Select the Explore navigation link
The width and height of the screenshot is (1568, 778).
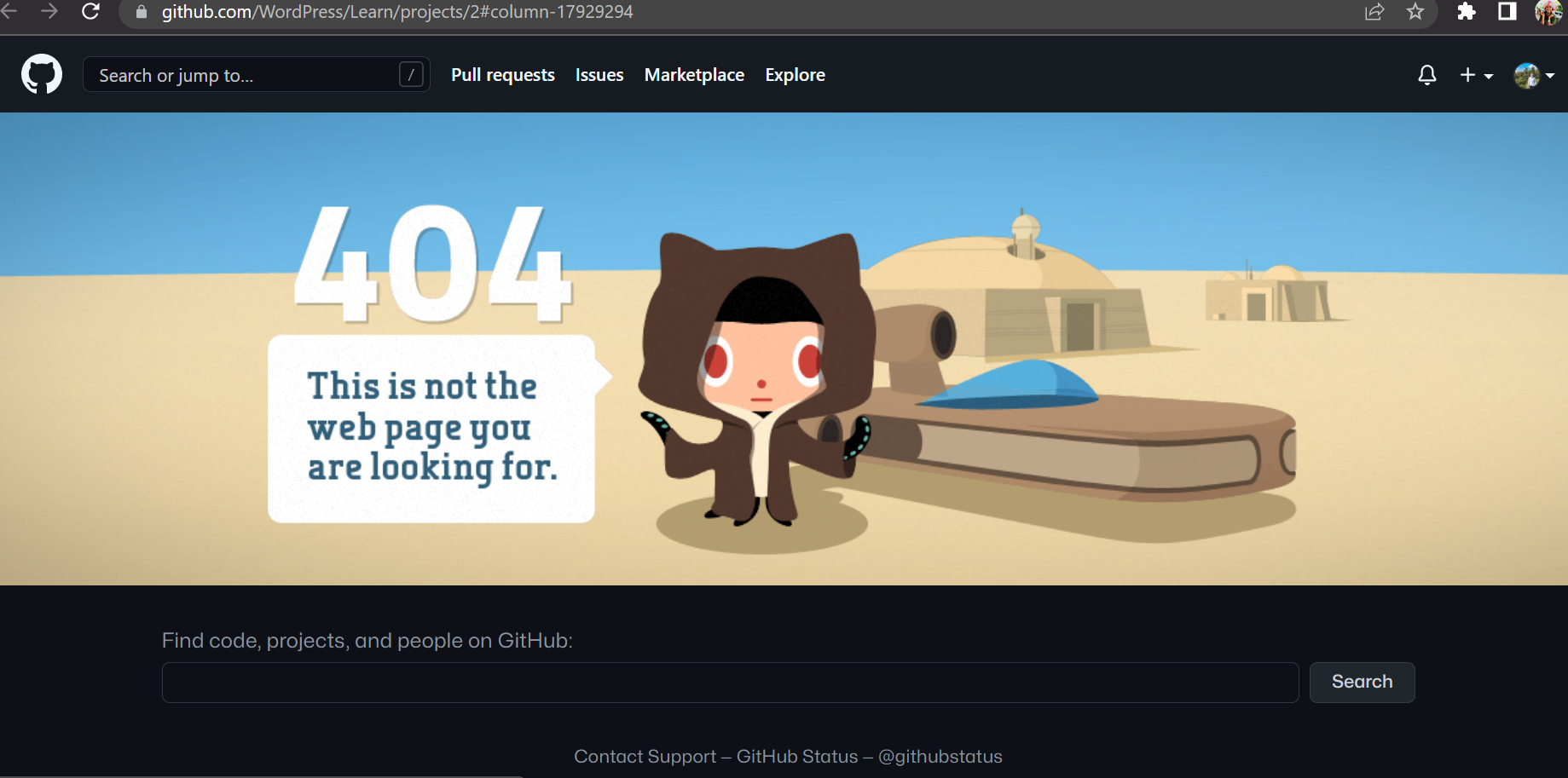point(794,75)
